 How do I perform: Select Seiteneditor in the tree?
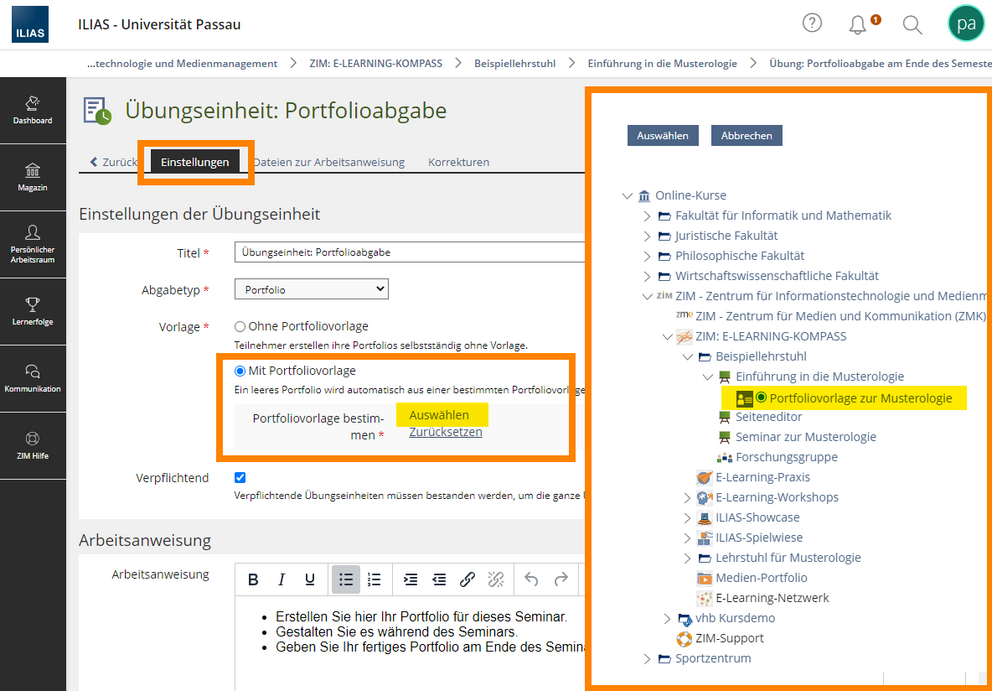(x=769, y=417)
